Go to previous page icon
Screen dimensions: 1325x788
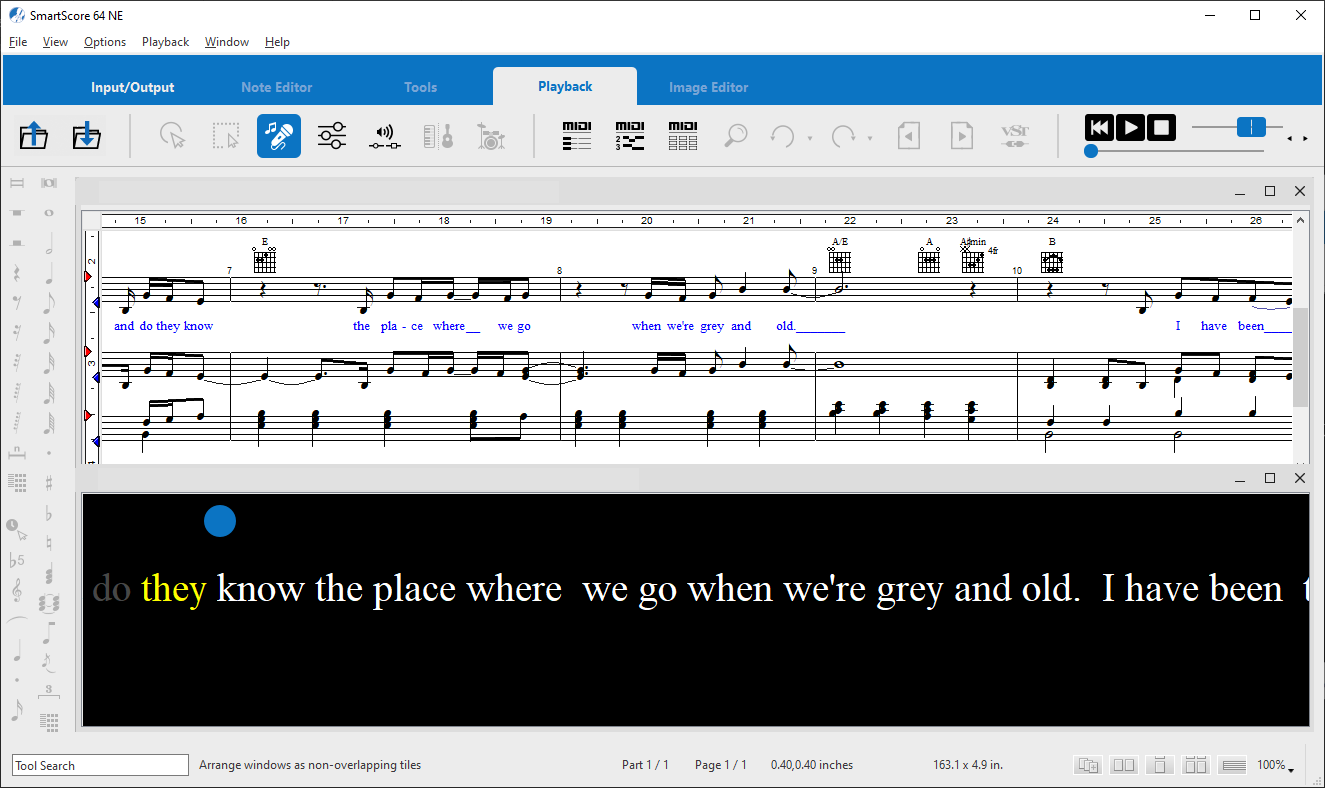pos(908,135)
